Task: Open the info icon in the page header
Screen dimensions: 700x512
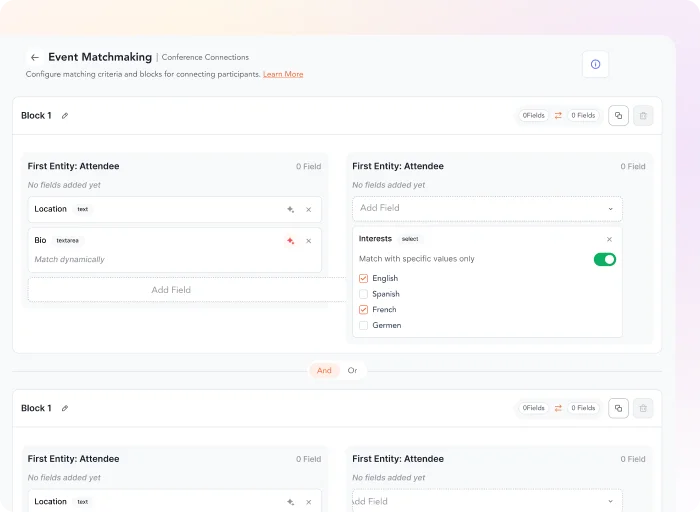Action: tap(595, 64)
